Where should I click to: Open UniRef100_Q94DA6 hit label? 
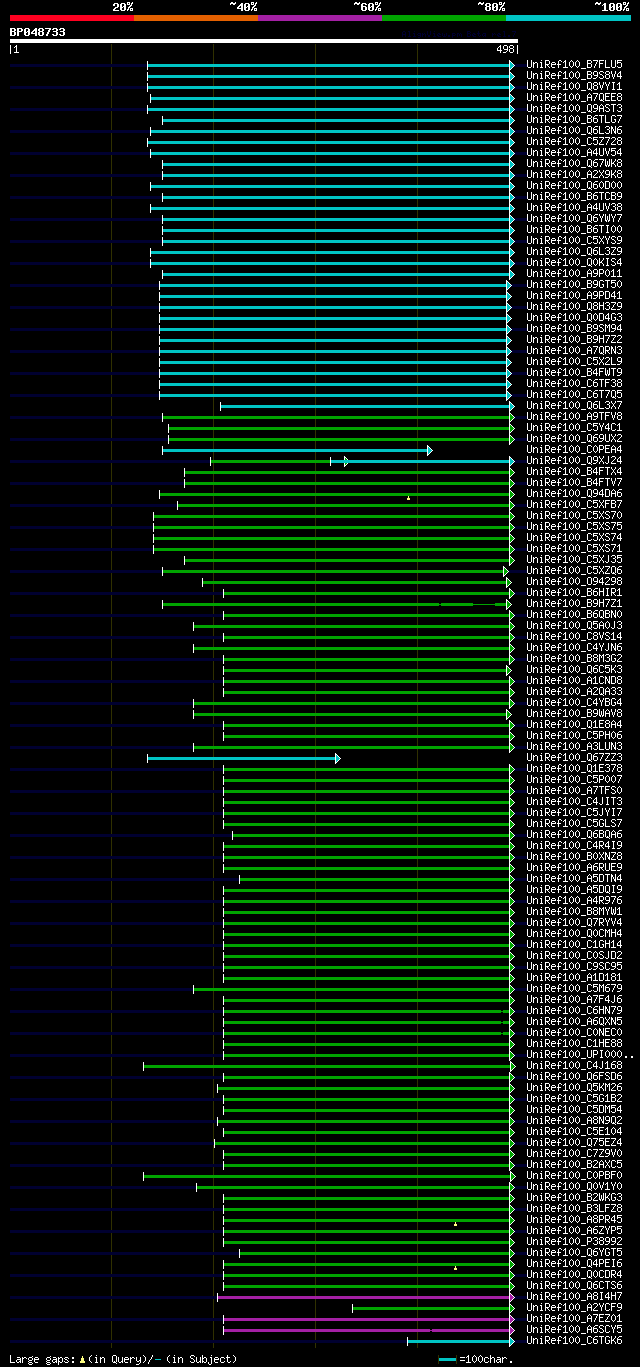(574, 494)
